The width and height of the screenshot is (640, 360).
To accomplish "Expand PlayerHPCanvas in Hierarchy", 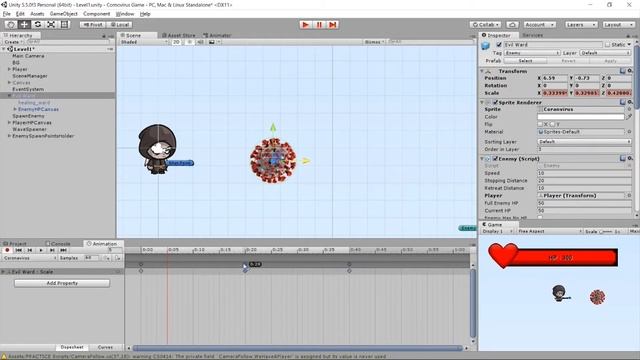I will (x=9, y=122).
